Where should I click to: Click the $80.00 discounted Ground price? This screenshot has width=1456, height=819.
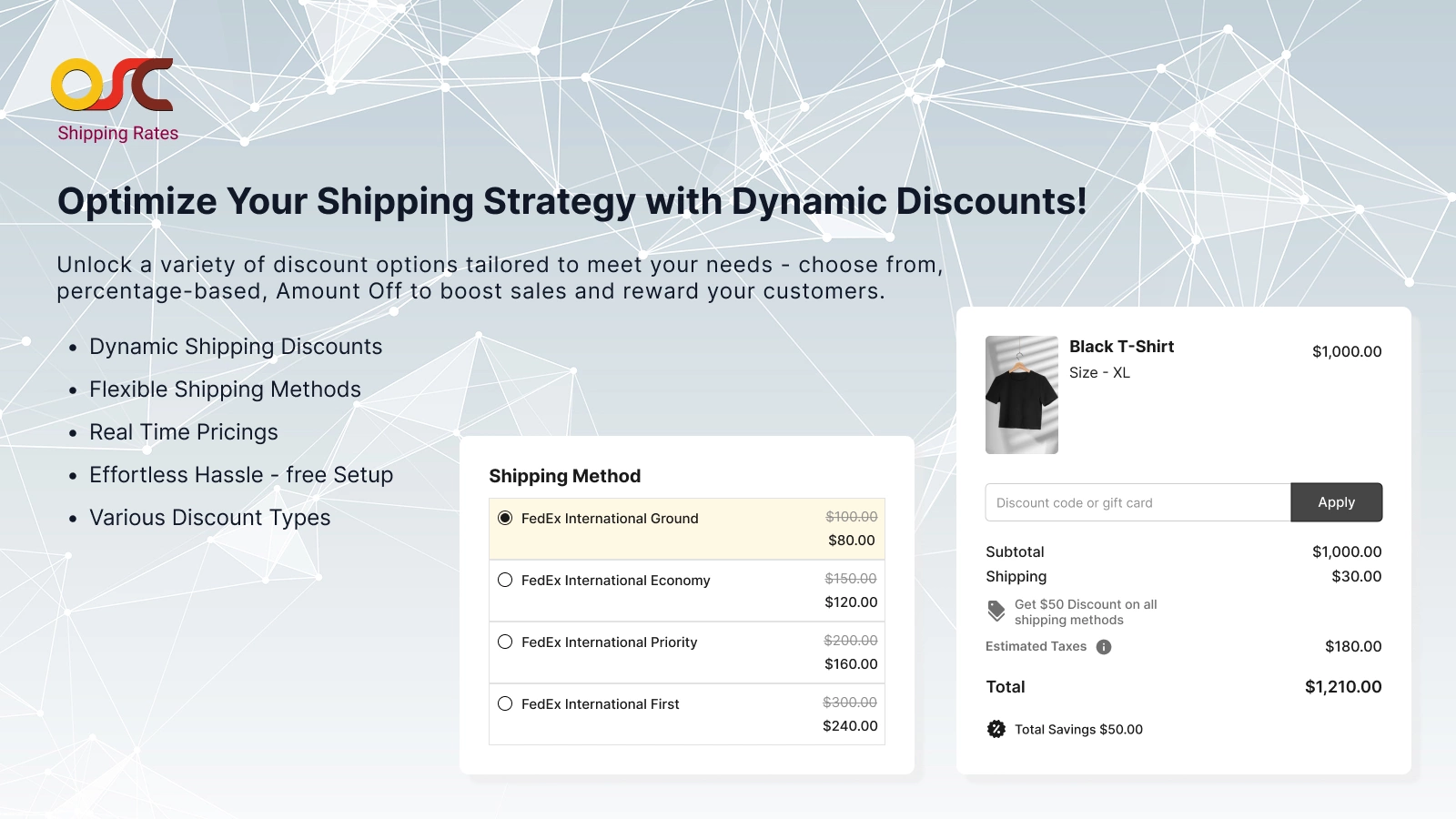click(x=851, y=541)
